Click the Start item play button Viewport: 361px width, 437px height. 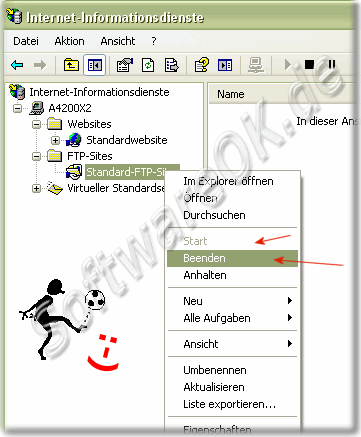288,65
